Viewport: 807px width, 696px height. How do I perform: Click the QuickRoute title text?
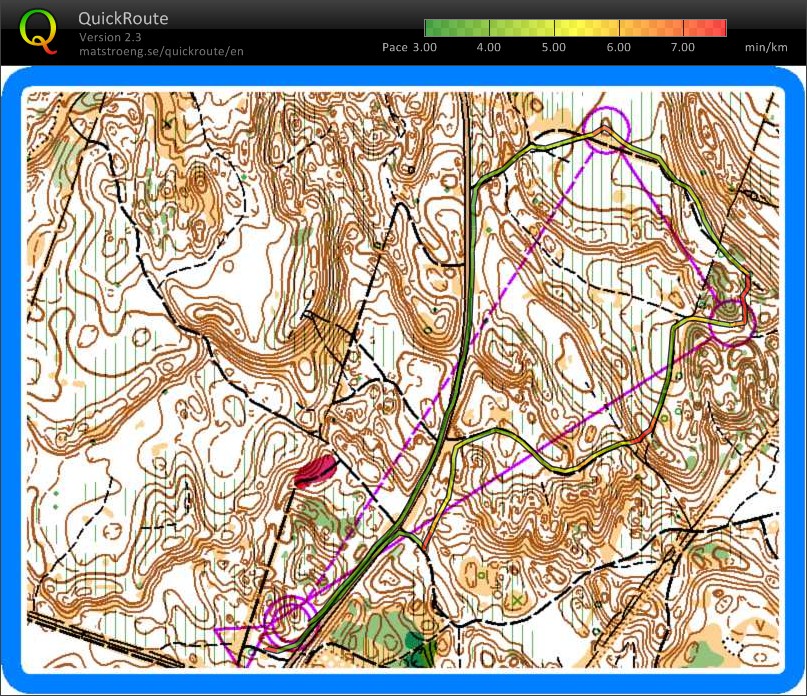pyautogui.click(x=123, y=19)
